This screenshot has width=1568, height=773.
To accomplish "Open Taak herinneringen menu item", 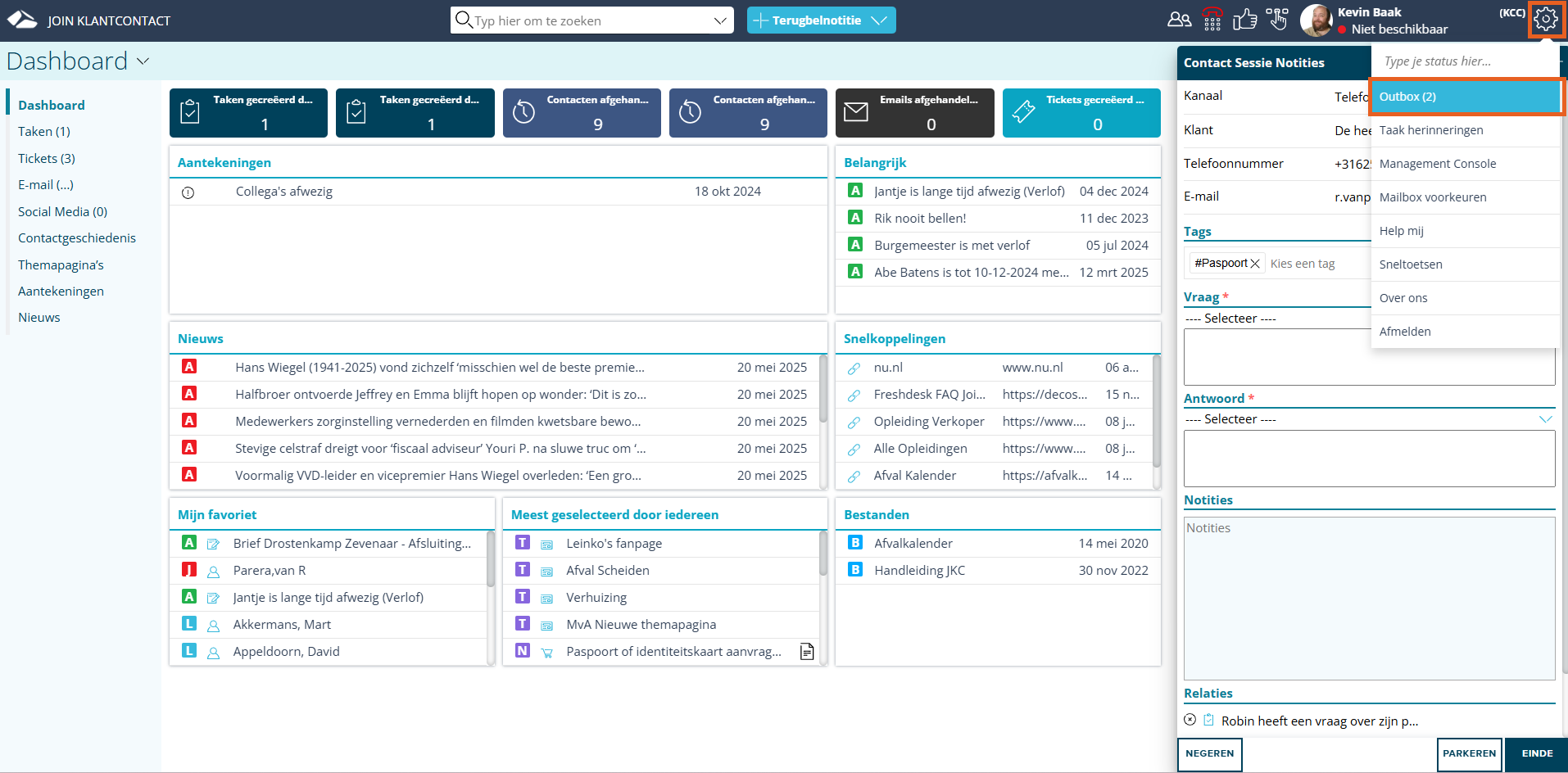I will (x=1465, y=130).
